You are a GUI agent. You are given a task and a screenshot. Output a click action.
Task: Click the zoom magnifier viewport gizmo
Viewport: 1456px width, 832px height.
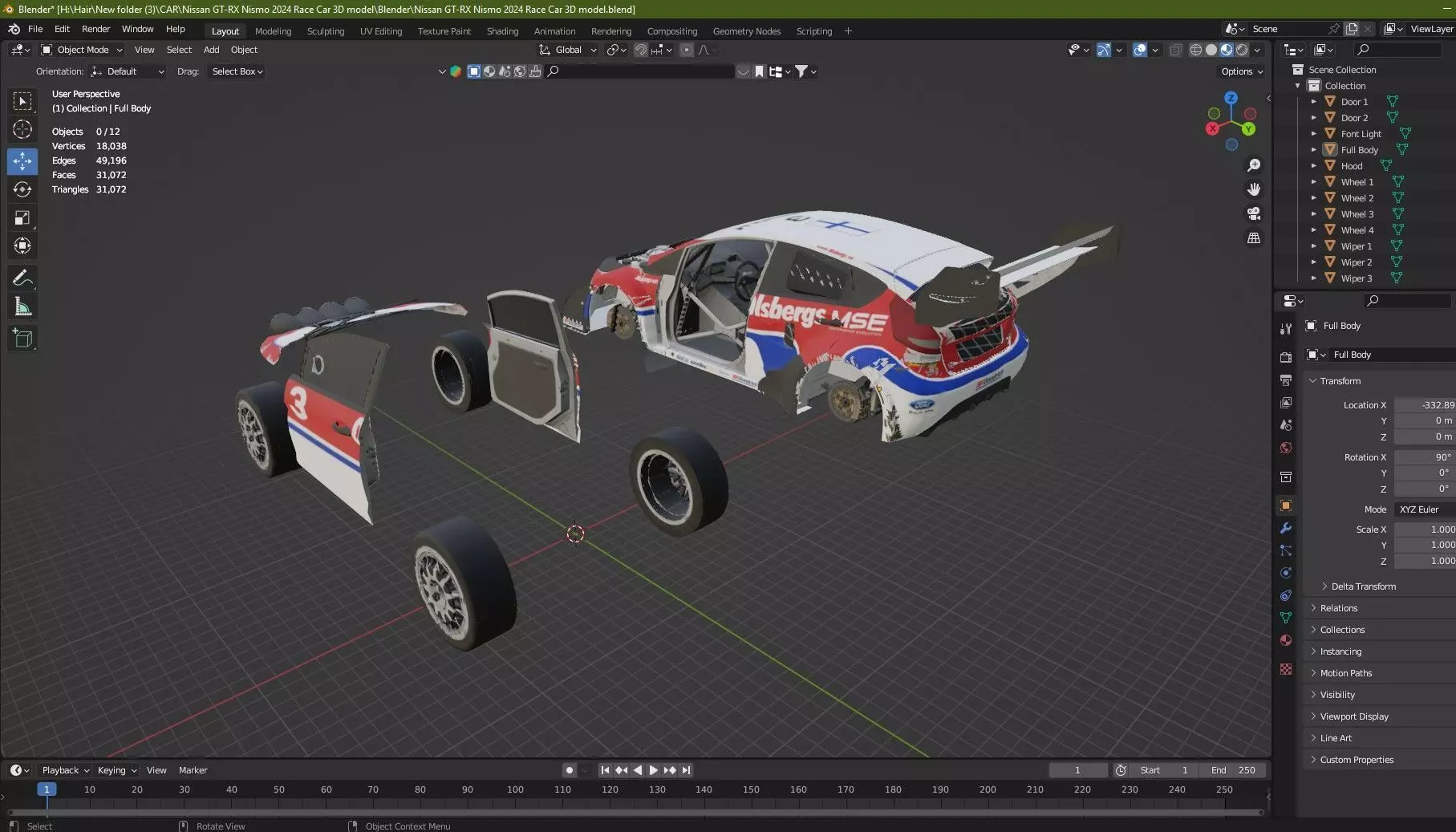(1253, 165)
